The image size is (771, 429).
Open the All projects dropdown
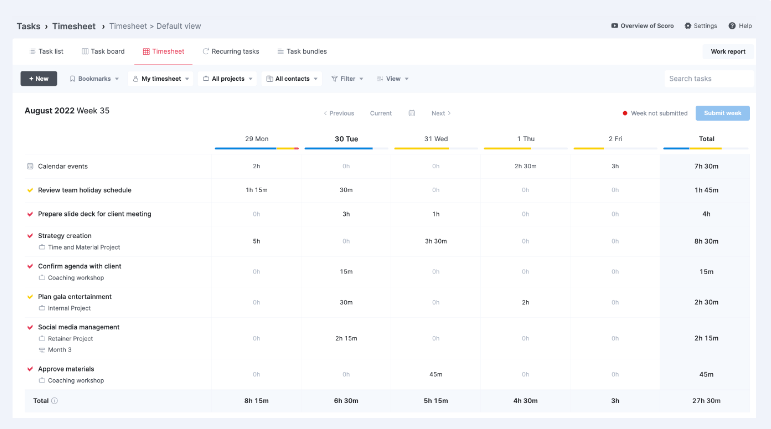228,79
